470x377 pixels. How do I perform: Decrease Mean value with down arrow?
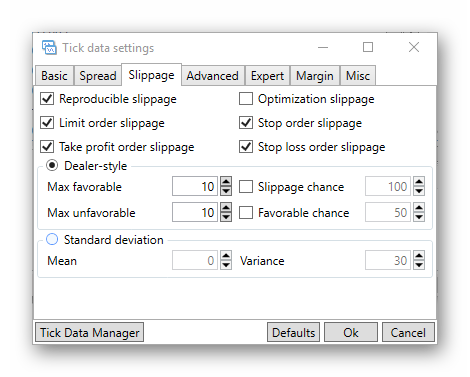(x=226, y=265)
